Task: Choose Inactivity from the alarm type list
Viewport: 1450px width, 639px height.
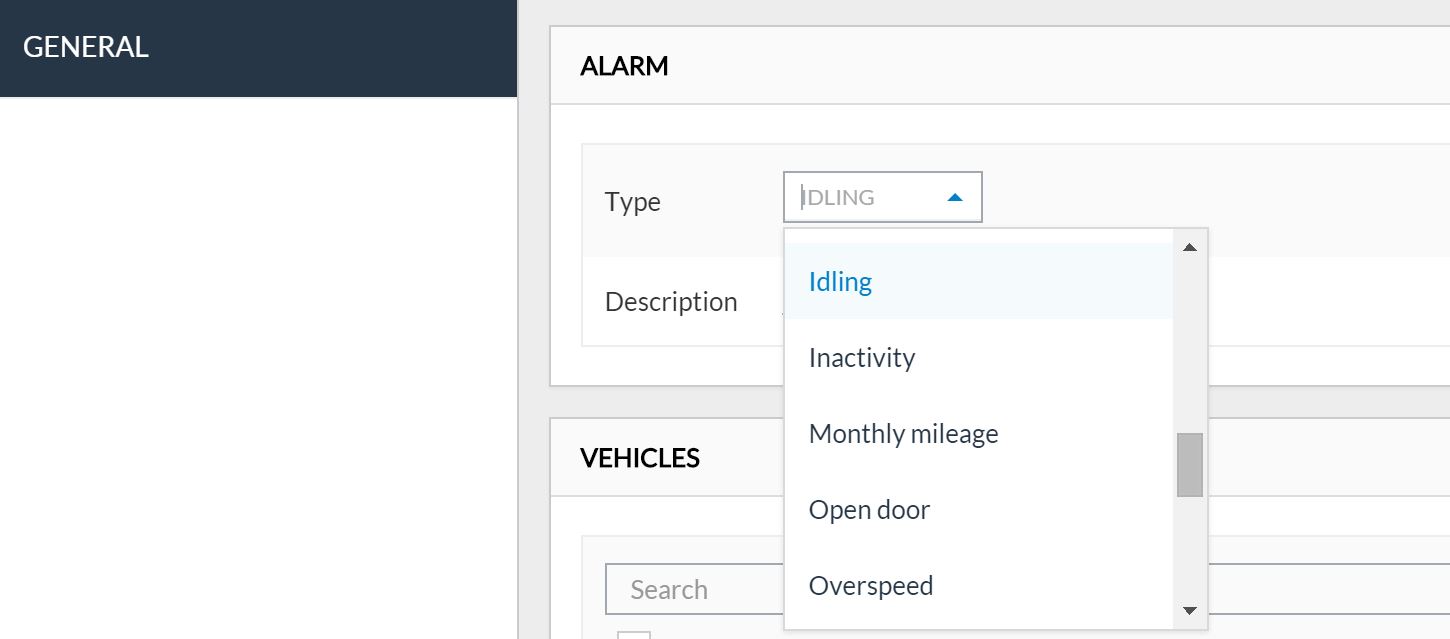Action: 861,358
